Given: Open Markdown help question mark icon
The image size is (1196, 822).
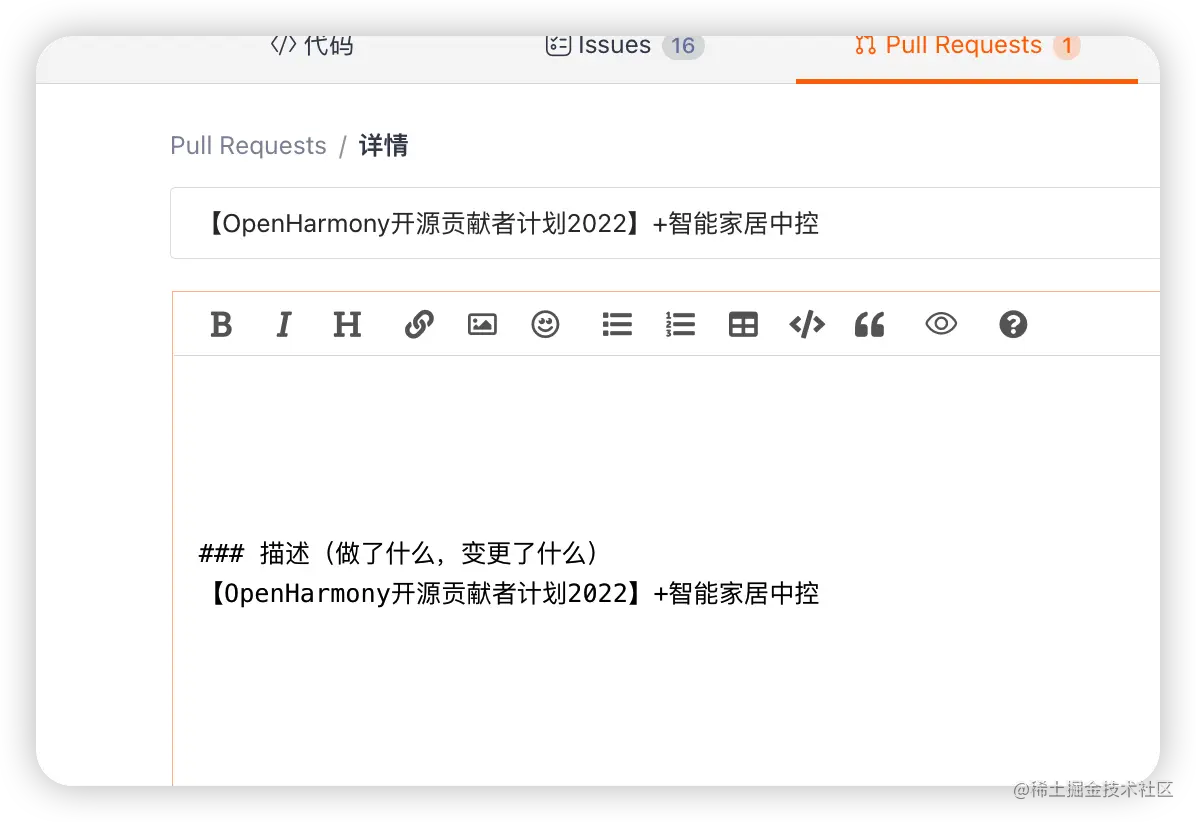Looking at the screenshot, I should pos(1013,325).
